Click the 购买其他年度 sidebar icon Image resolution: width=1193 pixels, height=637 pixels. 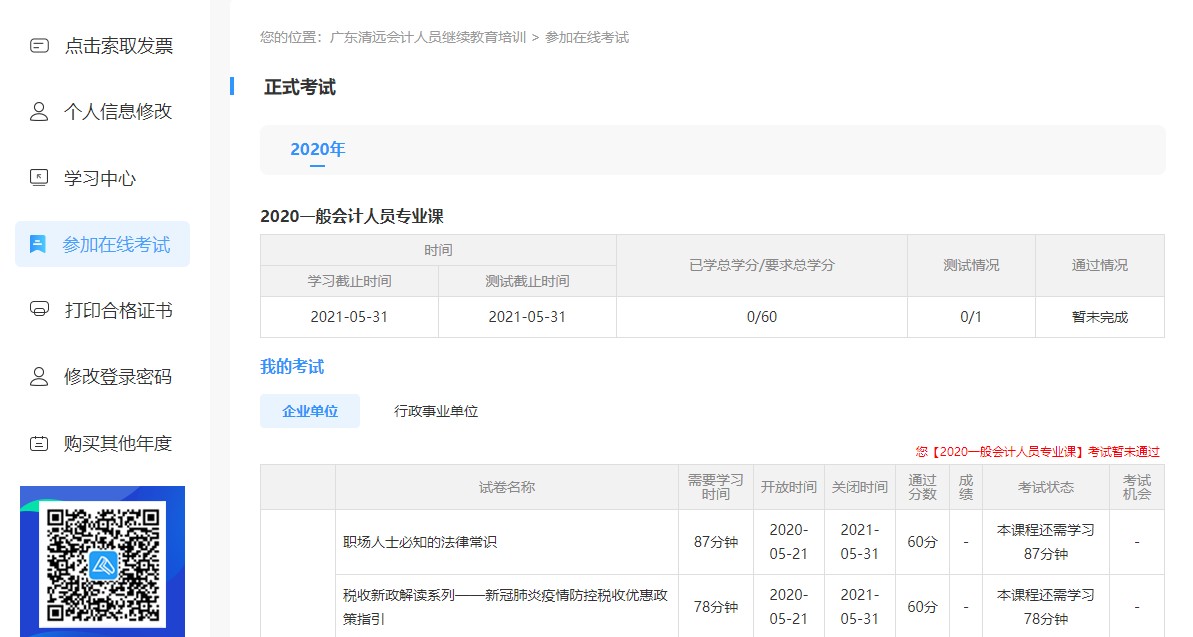pyautogui.click(x=37, y=442)
